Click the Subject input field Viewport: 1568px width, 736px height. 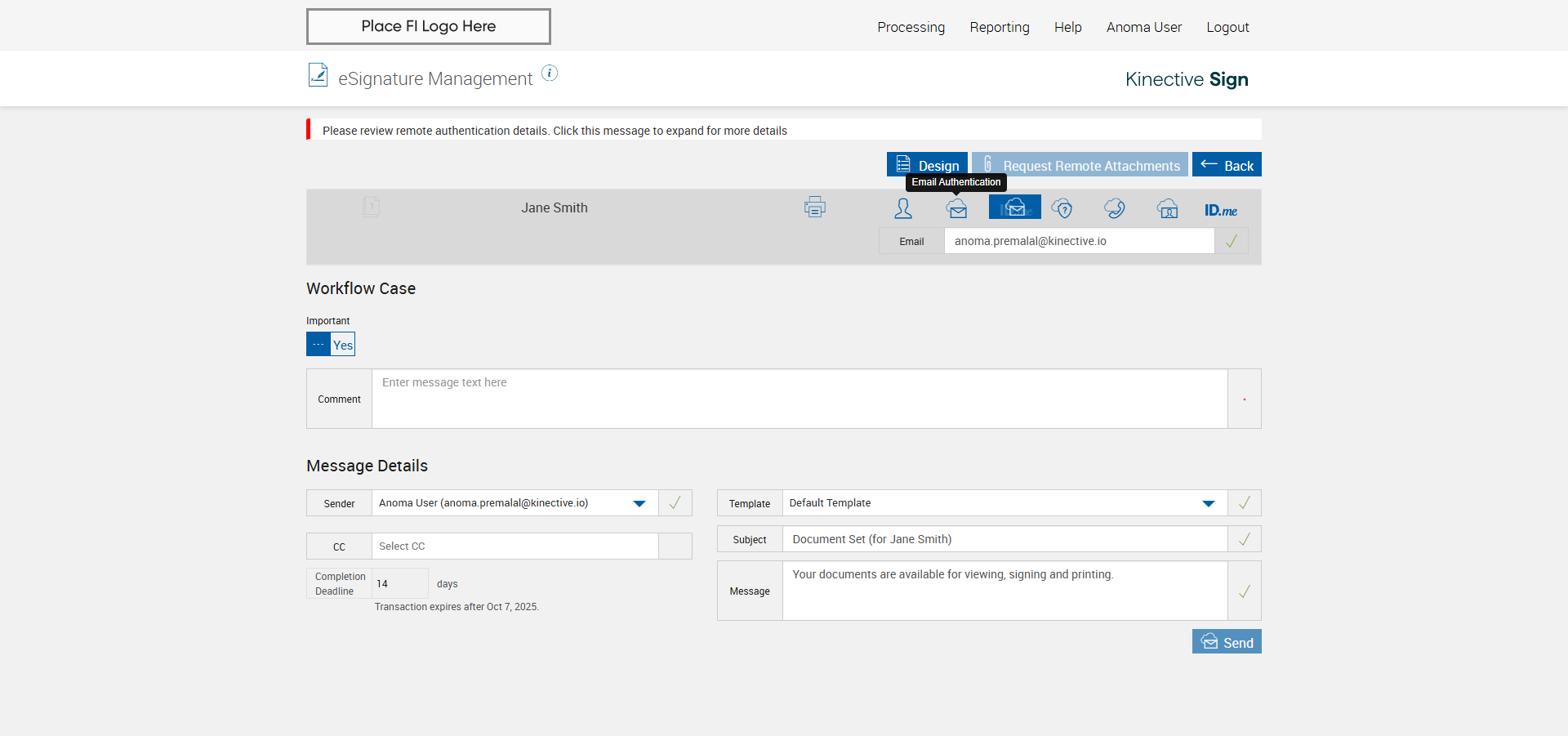pos(1004,539)
